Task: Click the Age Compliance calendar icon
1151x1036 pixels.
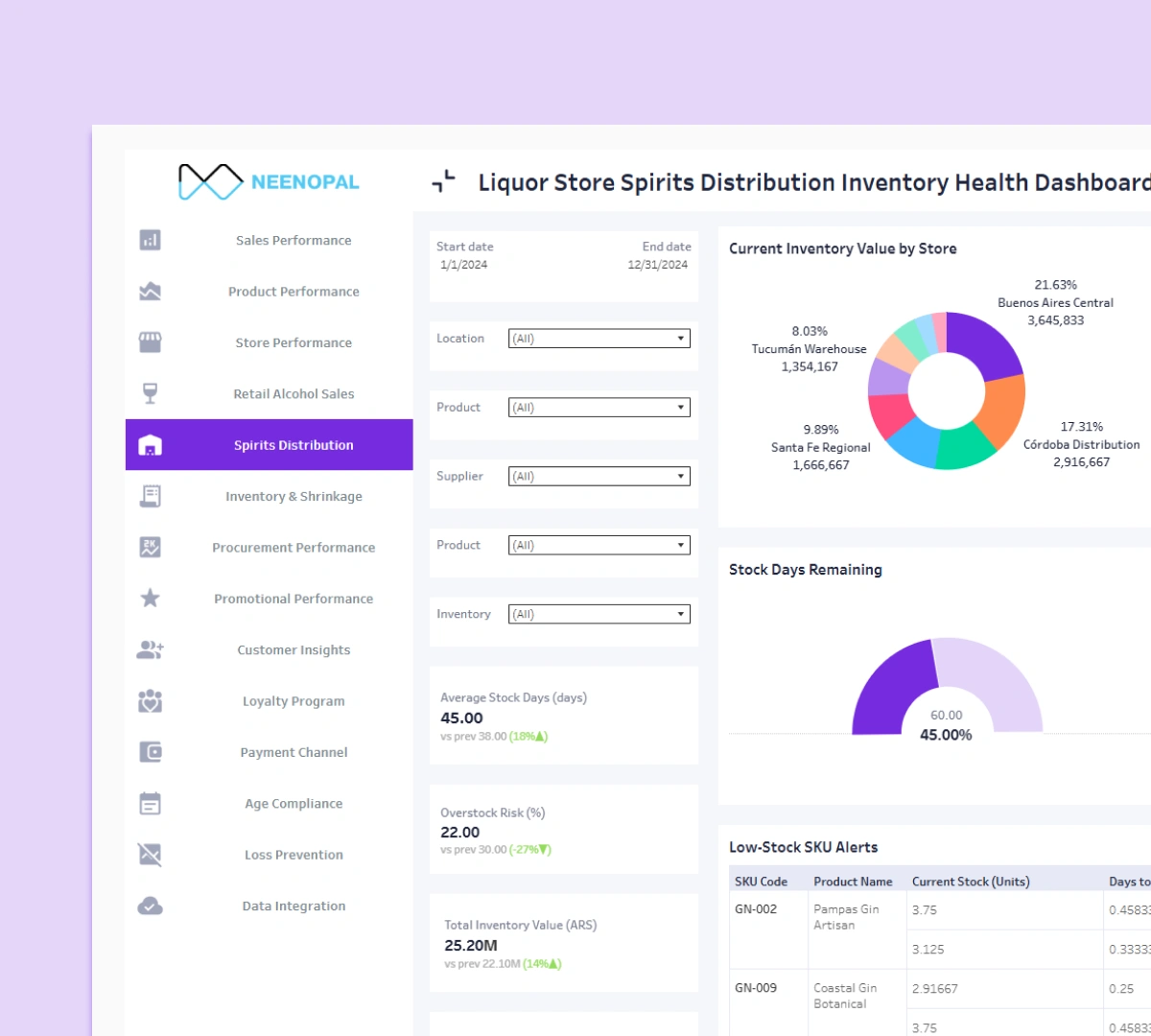Action: click(x=149, y=803)
